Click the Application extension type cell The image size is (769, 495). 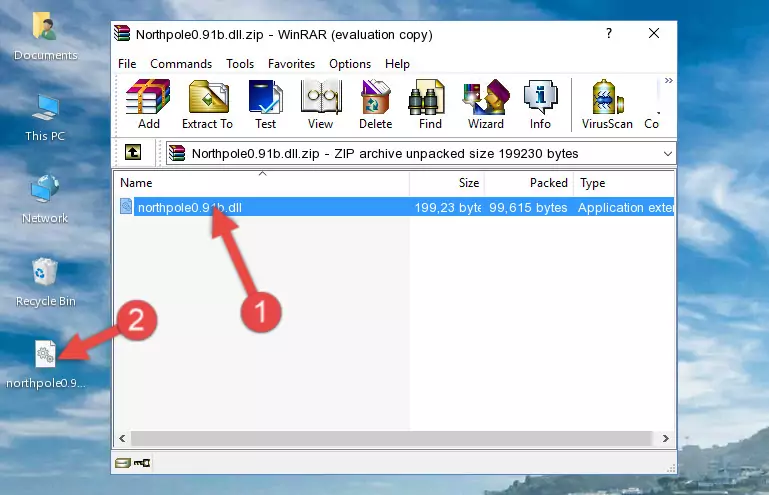click(x=625, y=208)
